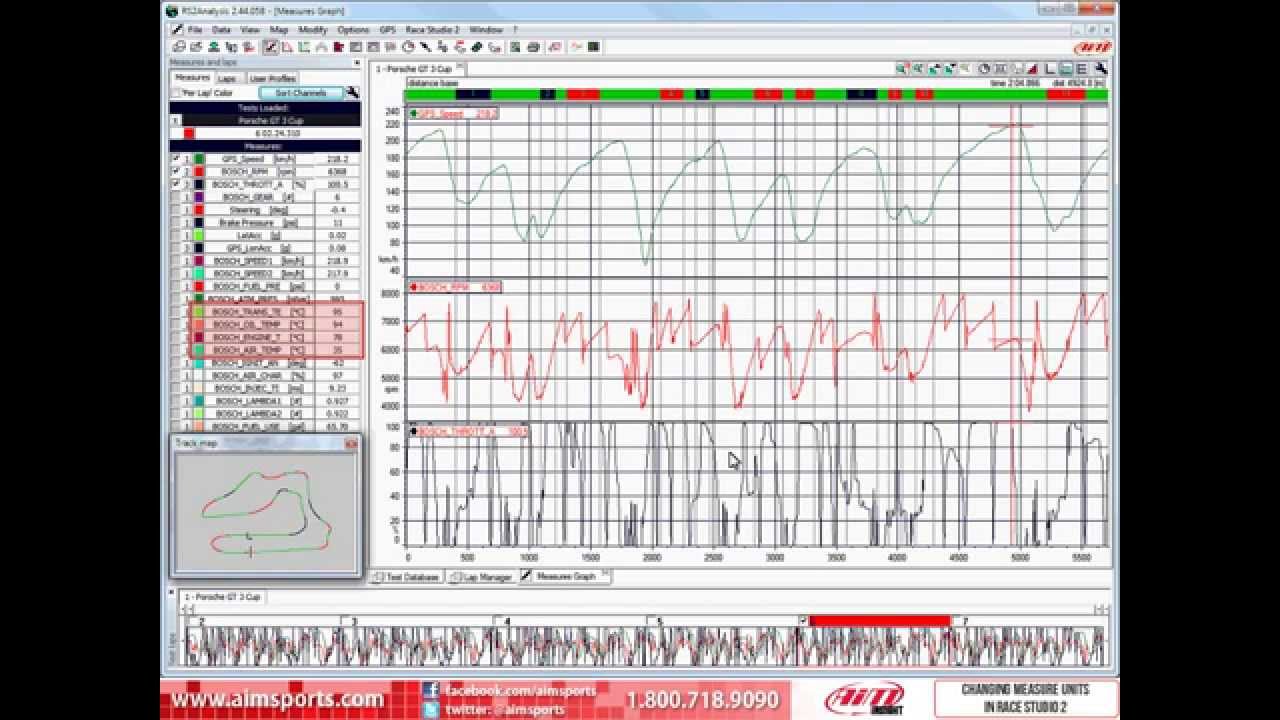Select the BOSCH_LAMBDA1 channel row
Image resolution: width=1280 pixels, height=720 pixels.
click(265, 401)
